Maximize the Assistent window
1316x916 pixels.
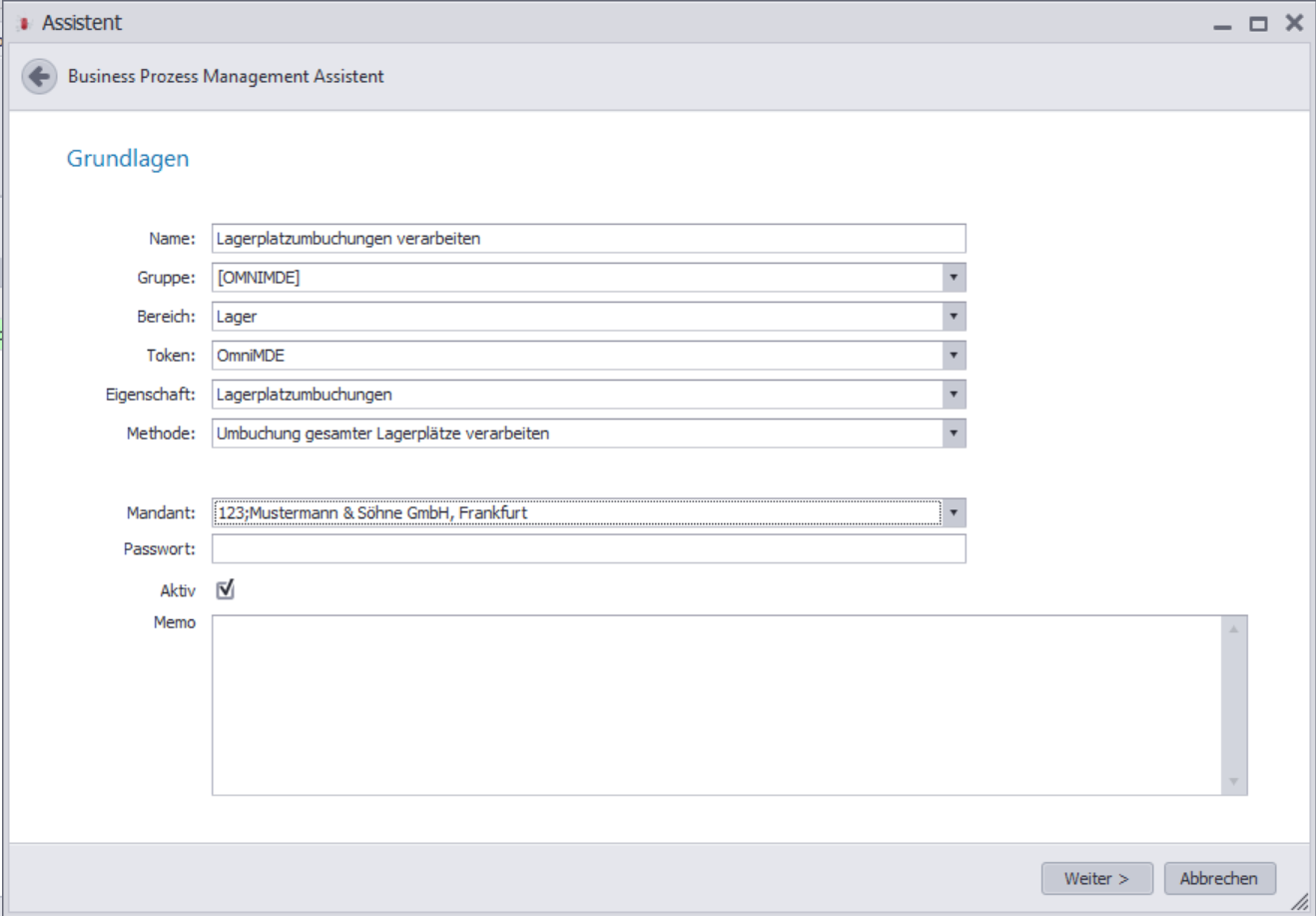(x=1259, y=24)
